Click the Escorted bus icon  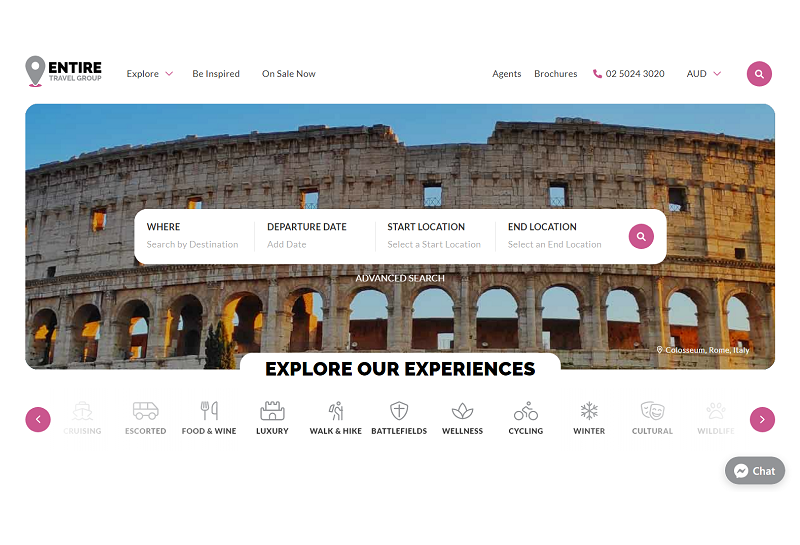click(145, 411)
